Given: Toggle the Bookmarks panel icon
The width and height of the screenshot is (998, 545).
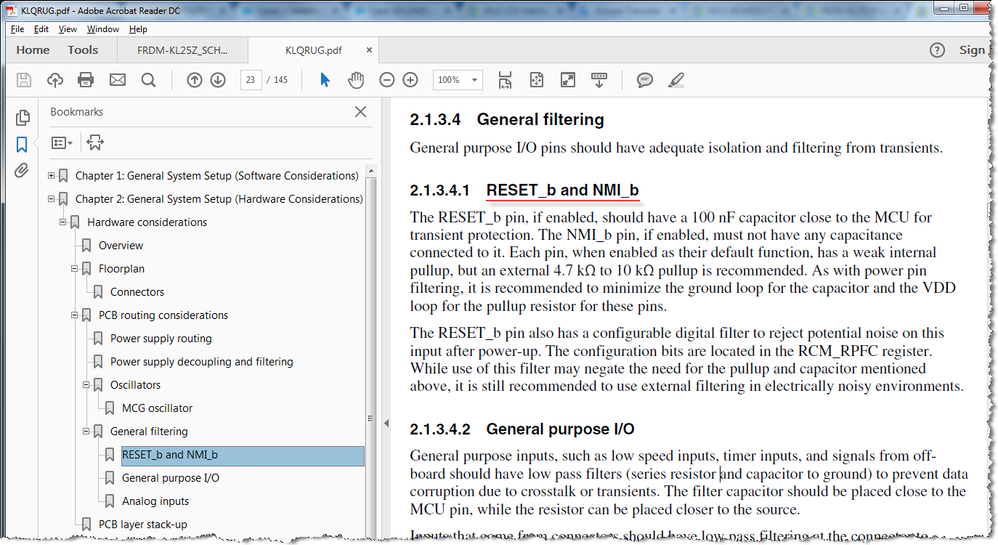Looking at the screenshot, I should click(x=22, y=145).
